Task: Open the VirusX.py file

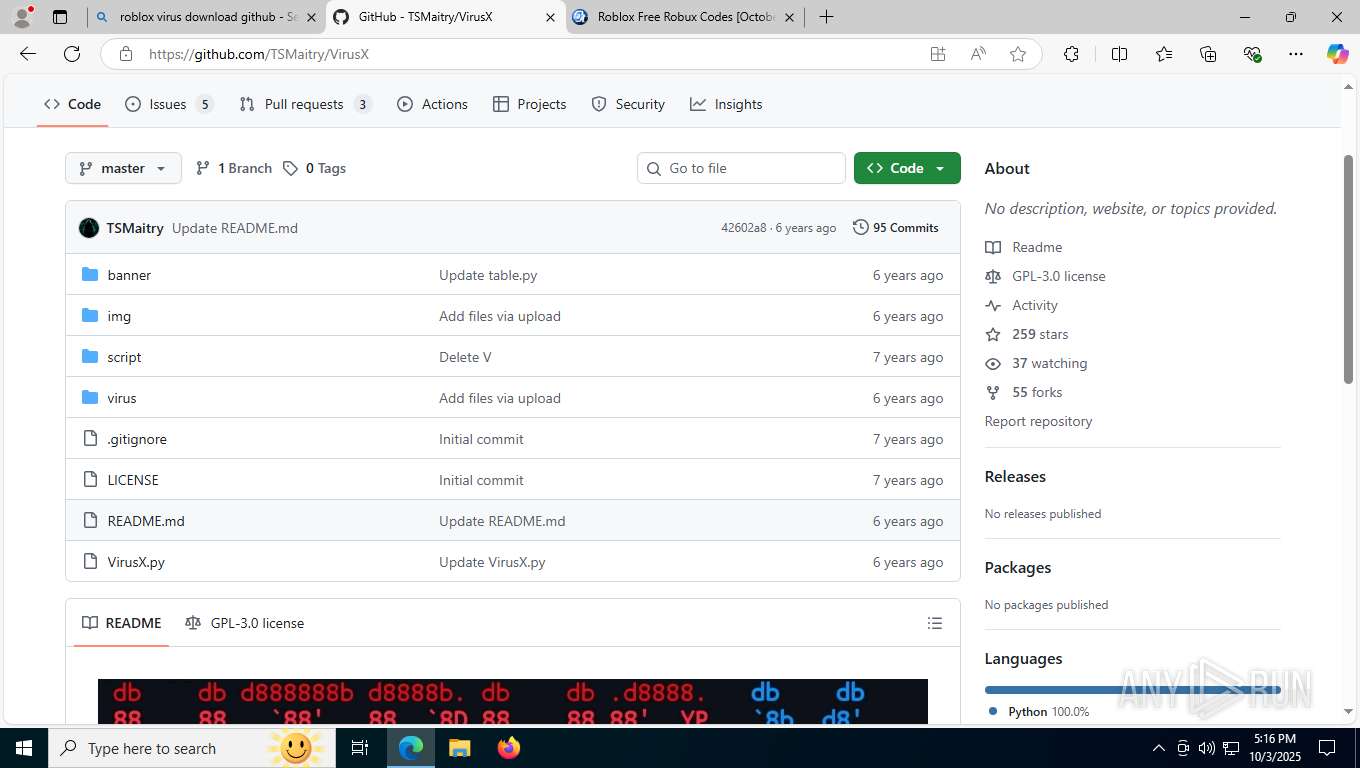Action: [136, 562]
